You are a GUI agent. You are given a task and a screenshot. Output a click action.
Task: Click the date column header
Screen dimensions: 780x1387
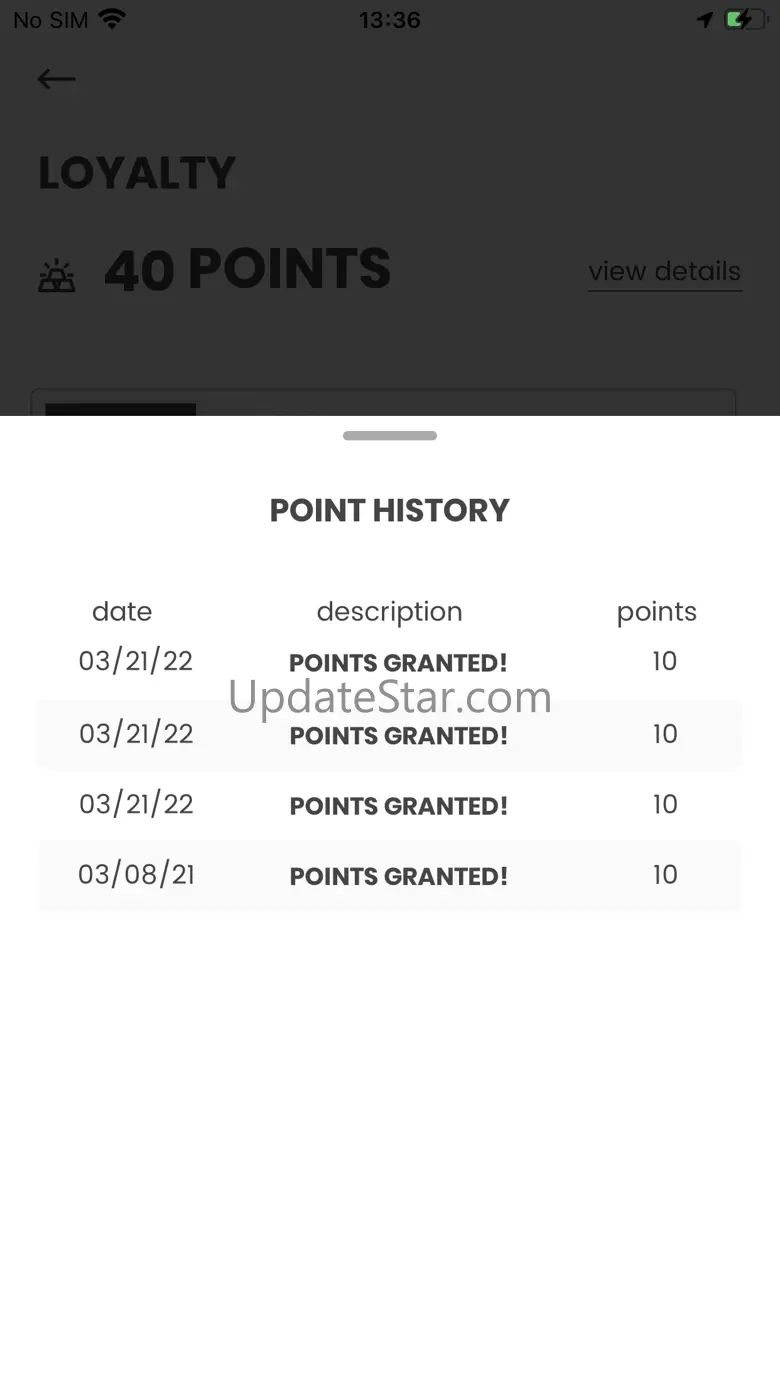click(x=122, y=611)
